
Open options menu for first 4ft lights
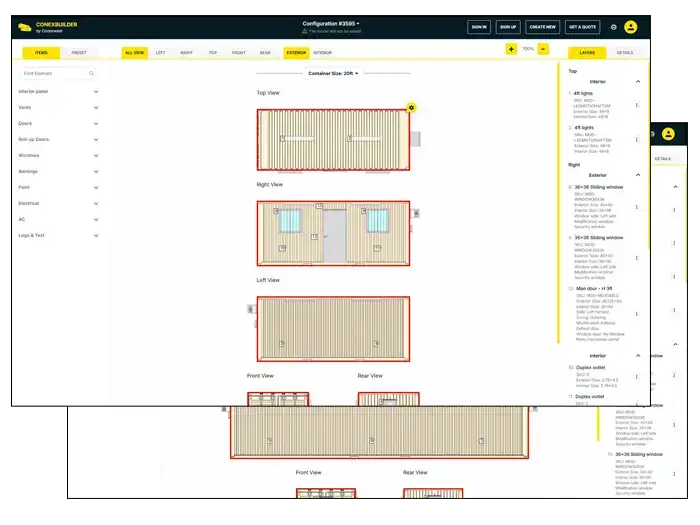[637, 105]
